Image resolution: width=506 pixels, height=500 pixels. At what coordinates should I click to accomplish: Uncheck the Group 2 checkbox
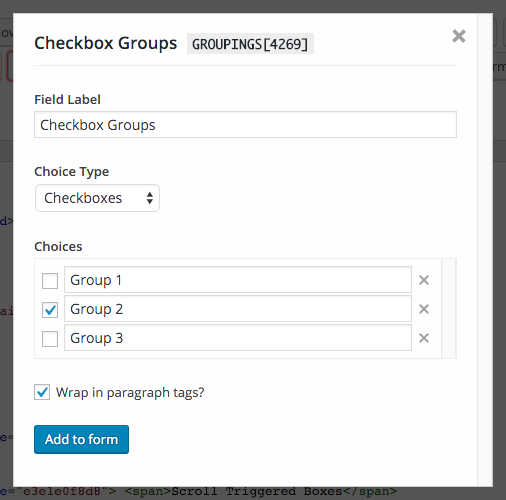50,310
